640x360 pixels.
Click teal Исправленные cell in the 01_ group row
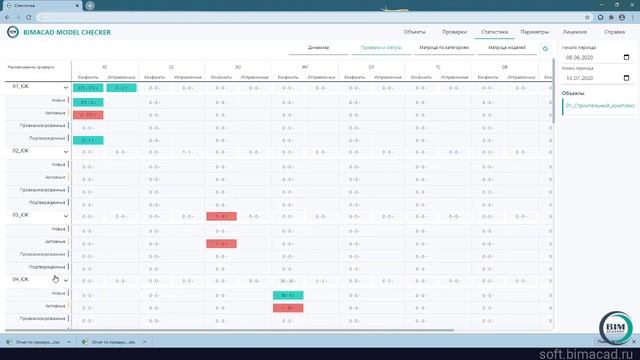click(x=122, y=88)
